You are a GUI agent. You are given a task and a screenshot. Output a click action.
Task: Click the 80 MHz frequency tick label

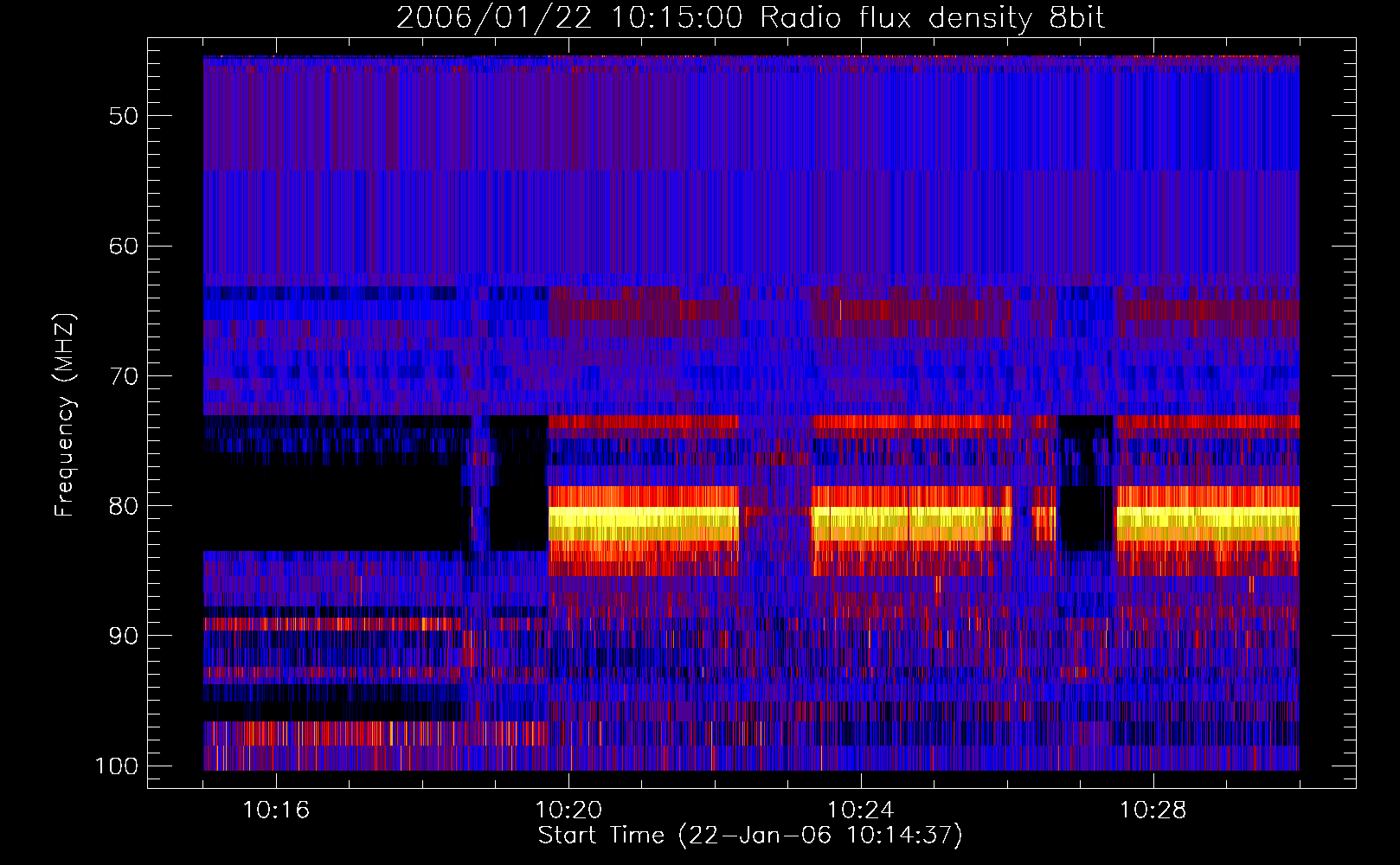124,506
